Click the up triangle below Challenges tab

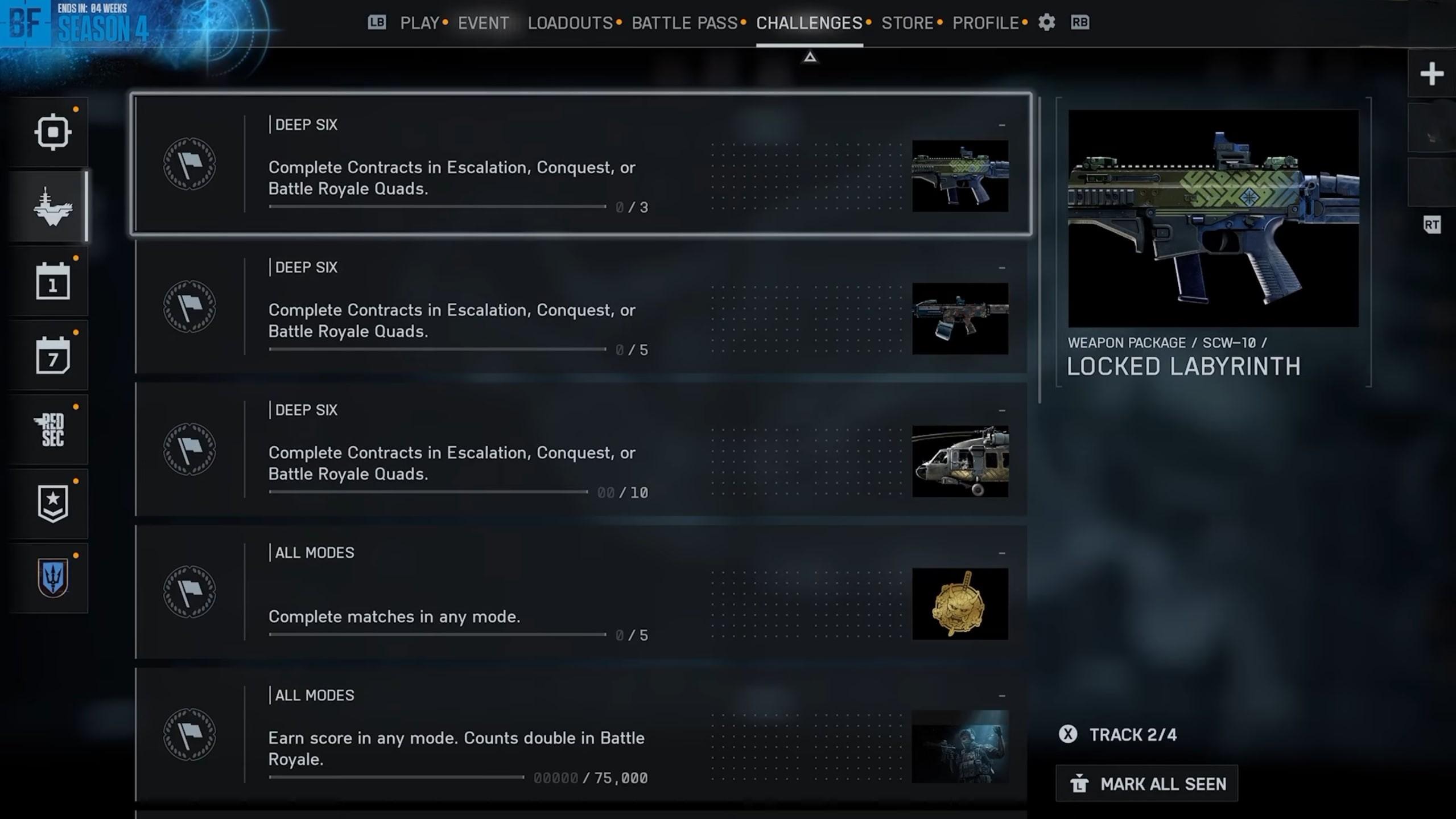pos(810,57)
